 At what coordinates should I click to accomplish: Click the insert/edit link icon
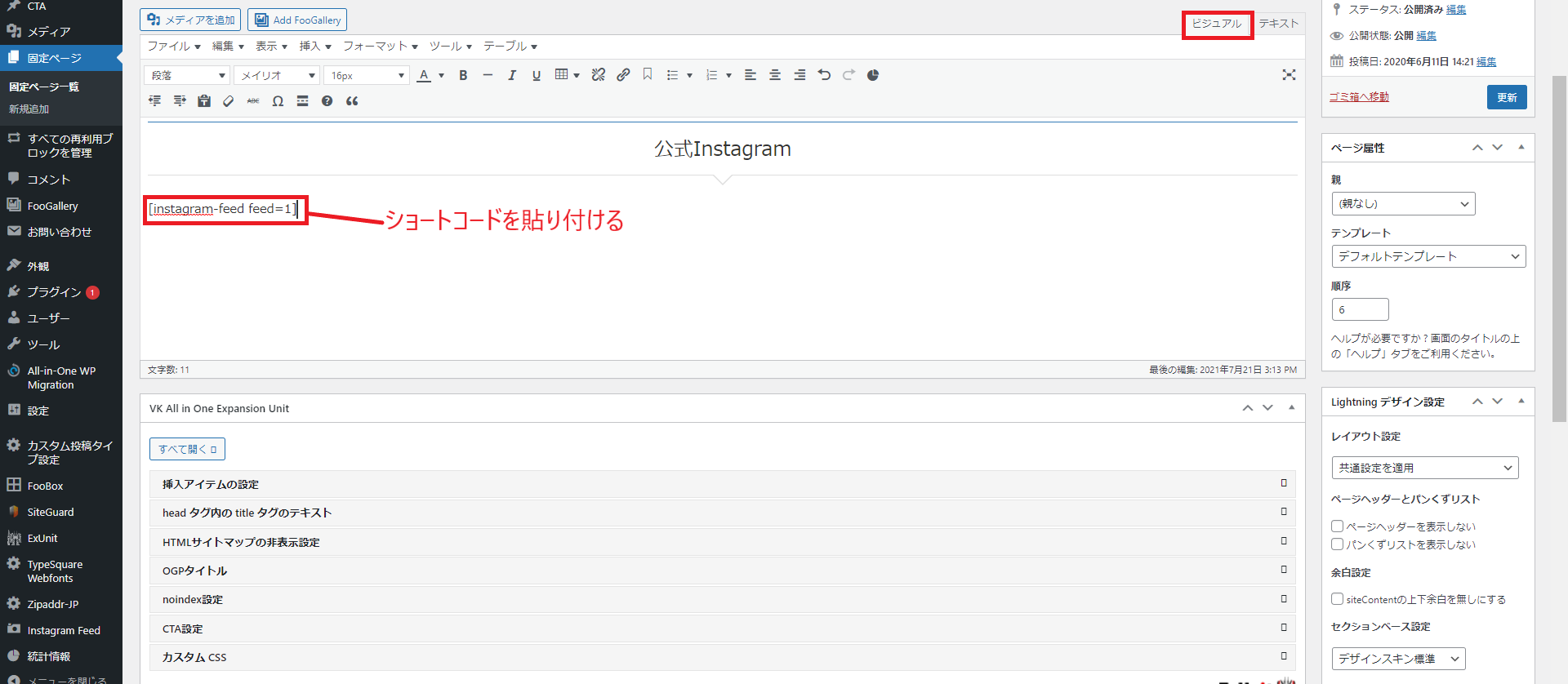(x=623, y=75)
